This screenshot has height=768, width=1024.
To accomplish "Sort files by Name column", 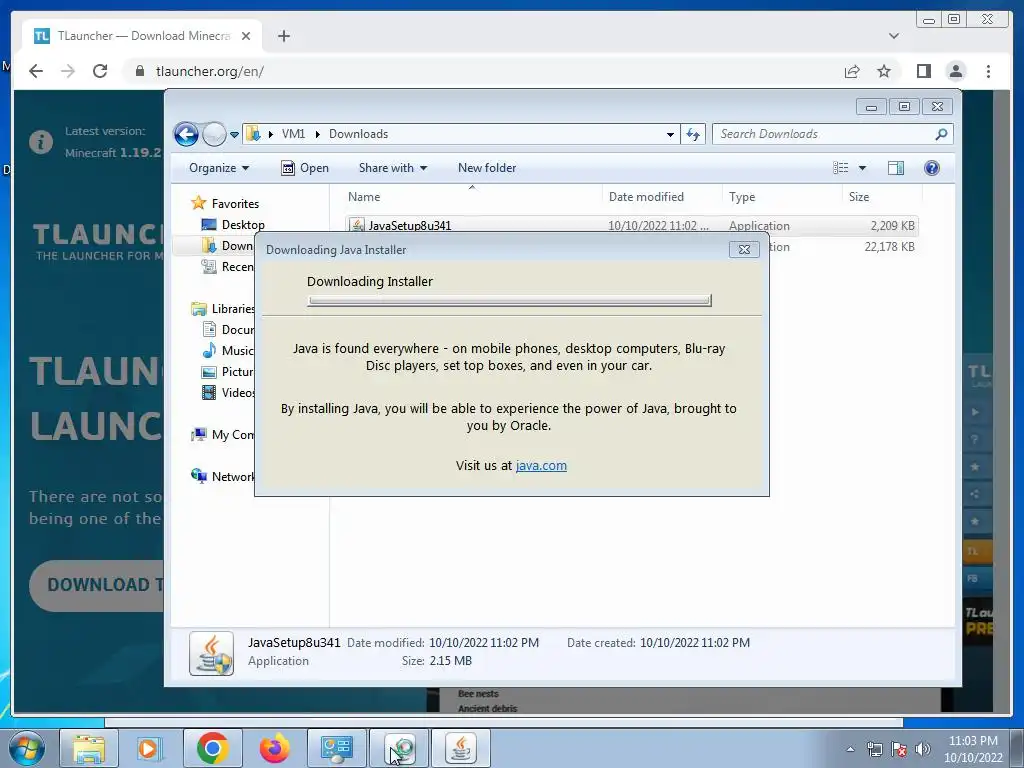I will (472, 197).
